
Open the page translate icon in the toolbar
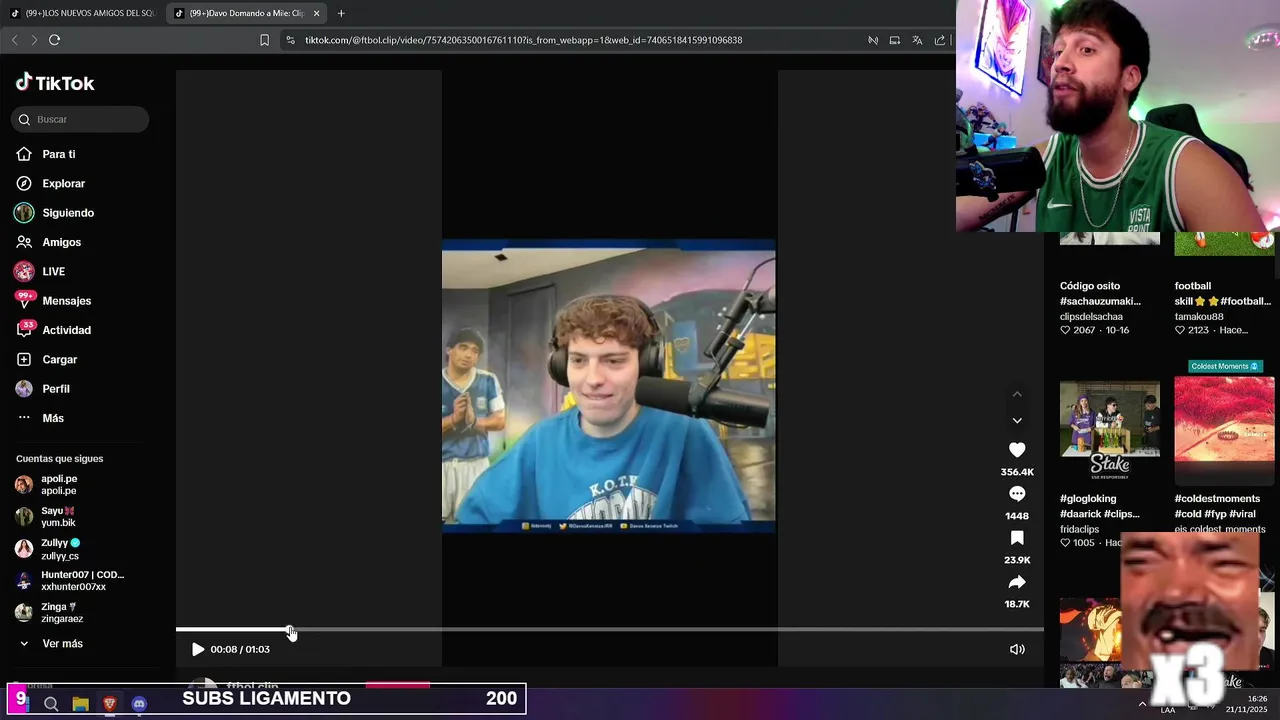pos(917,40)
